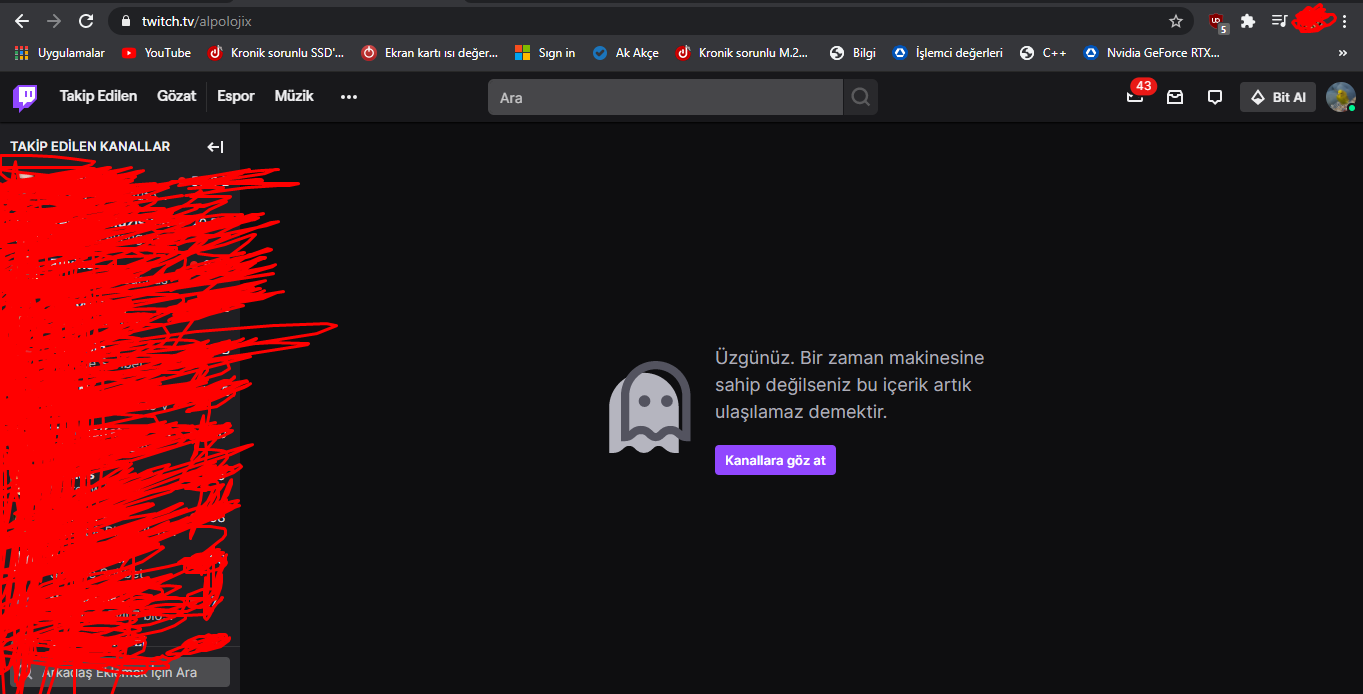The height and width of the screenshot is (694, 1363).
Task: Click the Ara search field
Action: (x=665, y=97)
